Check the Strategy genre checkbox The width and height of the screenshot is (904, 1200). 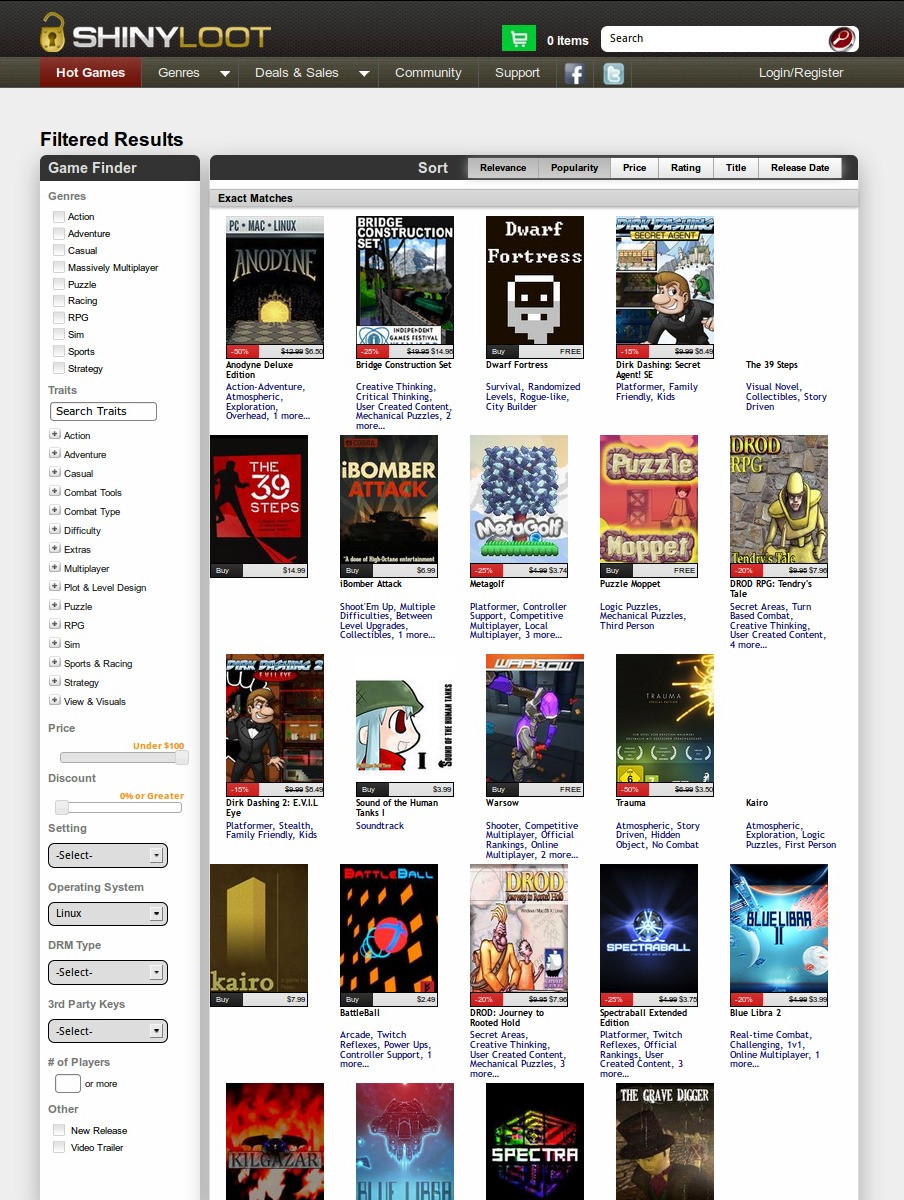click(x=59, y=368)
